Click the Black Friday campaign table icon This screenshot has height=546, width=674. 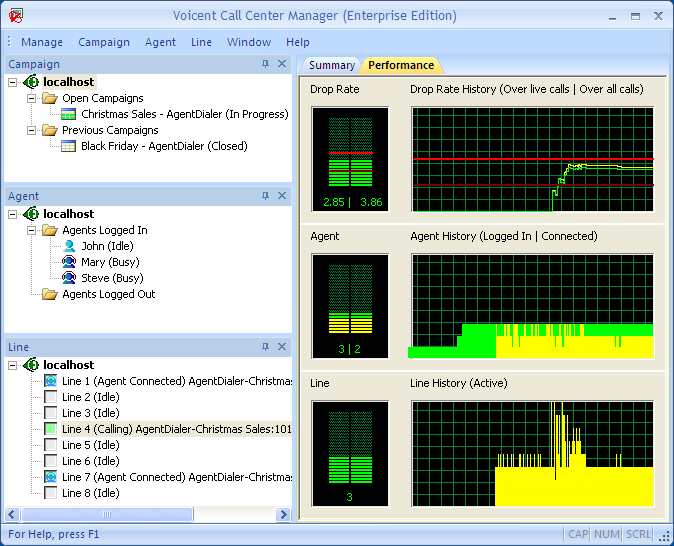[68, 146]
